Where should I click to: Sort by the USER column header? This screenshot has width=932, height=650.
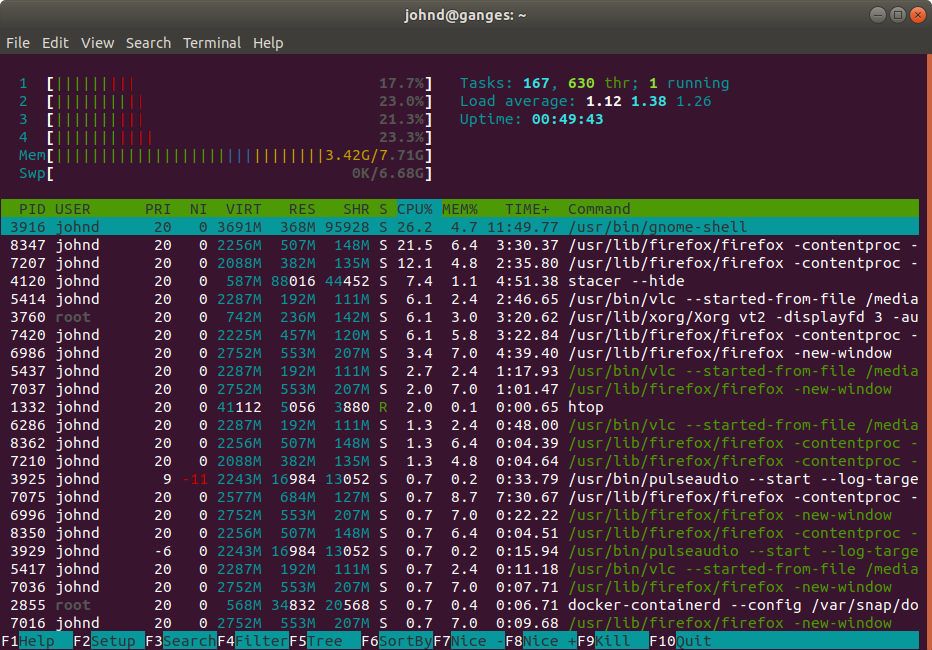73,209
